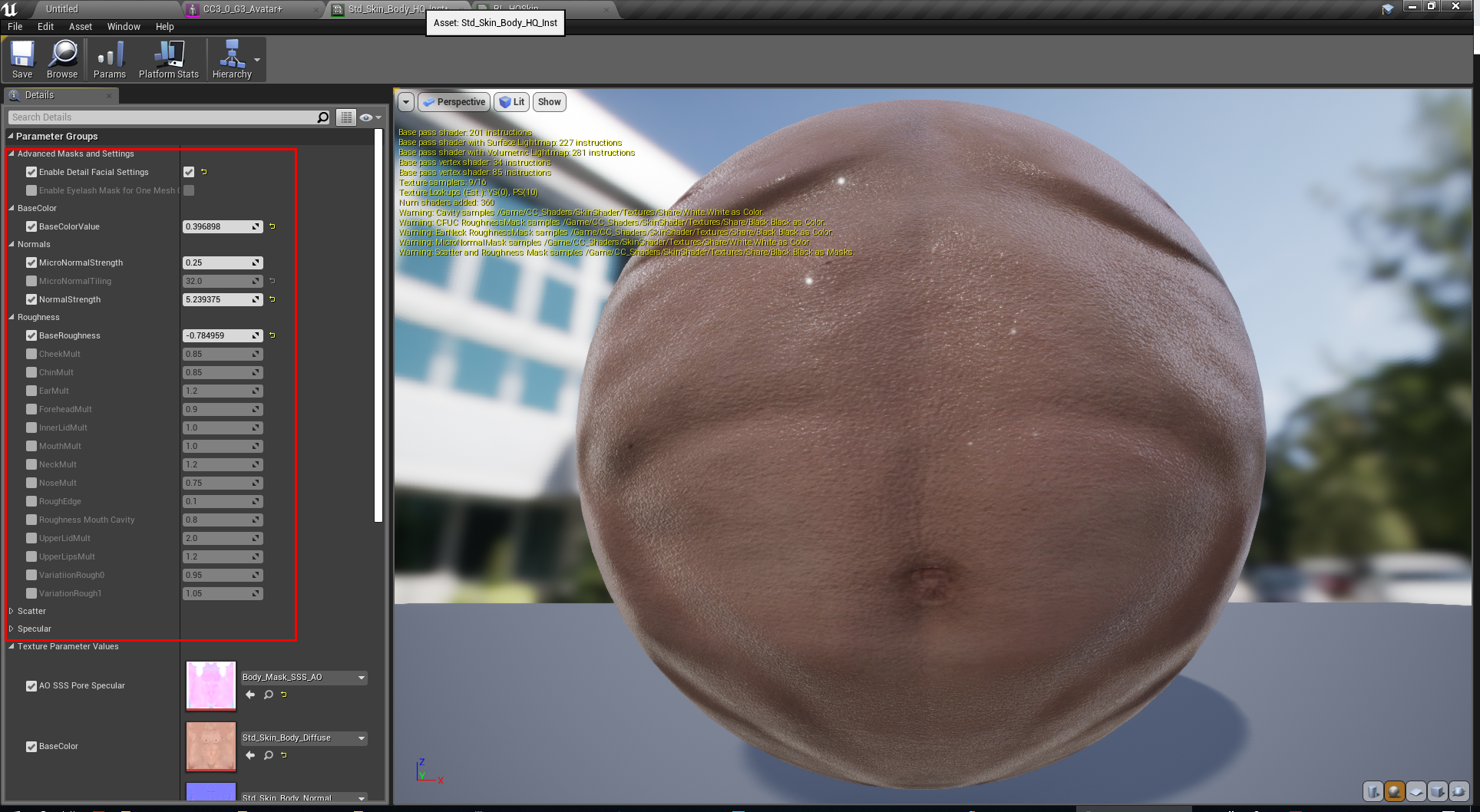Expand the Specular group
Viewport: 1480px width, 812px height.
(12, 629)
